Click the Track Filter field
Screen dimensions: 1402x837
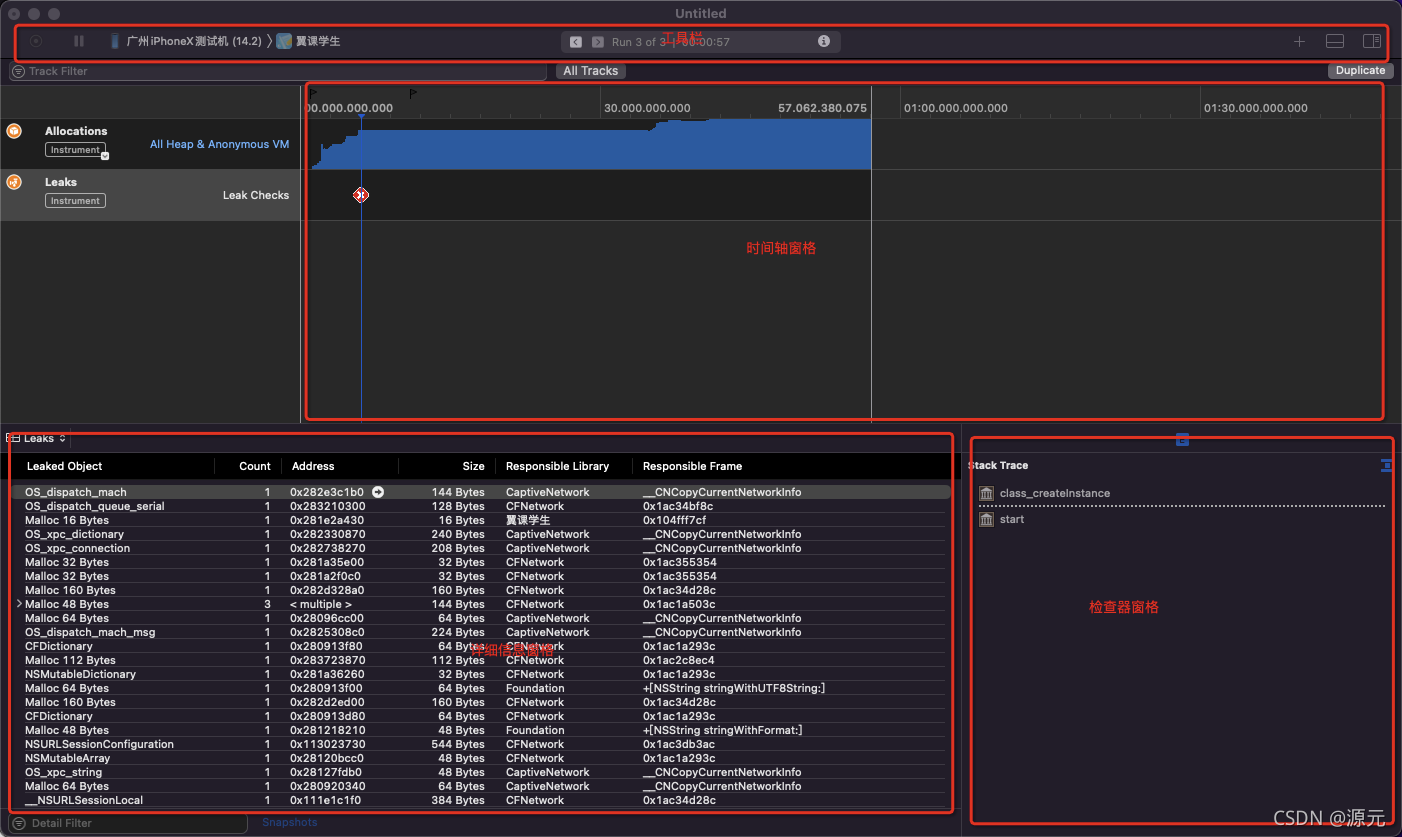[x=278, y=71]
